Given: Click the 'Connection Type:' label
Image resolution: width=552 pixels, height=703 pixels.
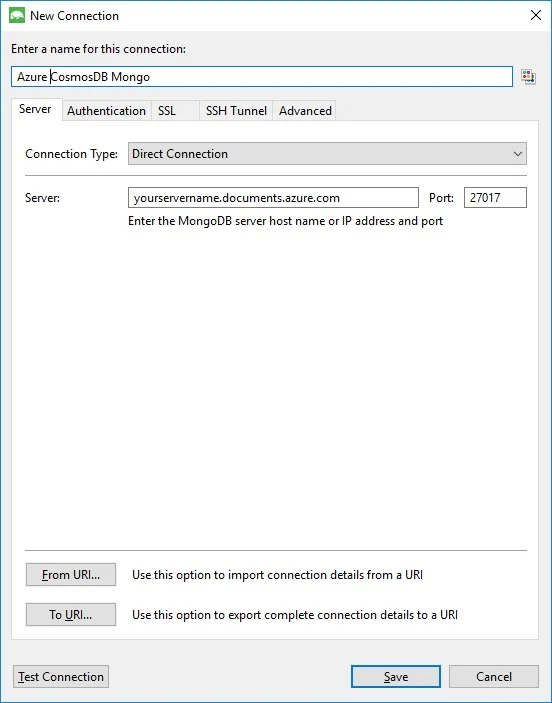Looking at the screenshot, I should [x=71, y=154].
